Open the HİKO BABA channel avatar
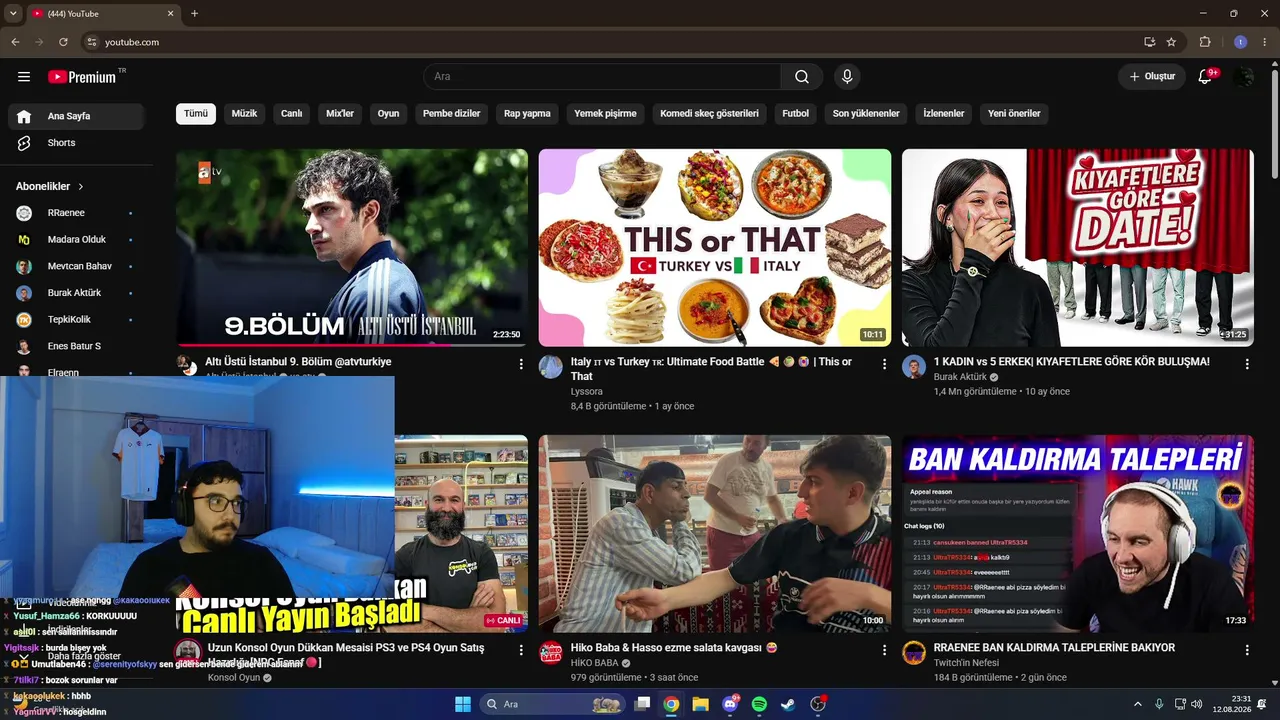 [551, 652]
